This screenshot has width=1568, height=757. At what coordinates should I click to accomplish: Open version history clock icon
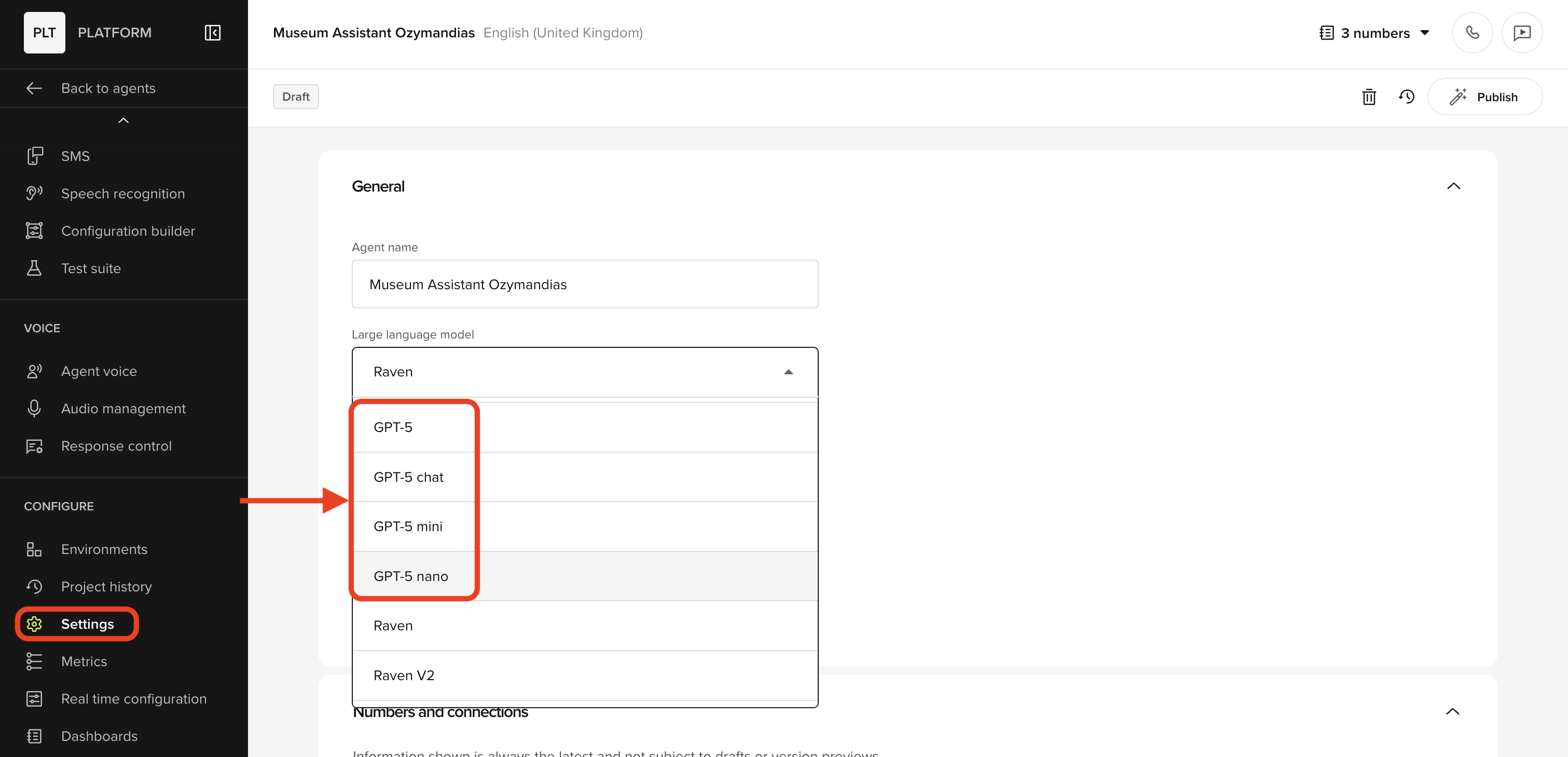1406,97
